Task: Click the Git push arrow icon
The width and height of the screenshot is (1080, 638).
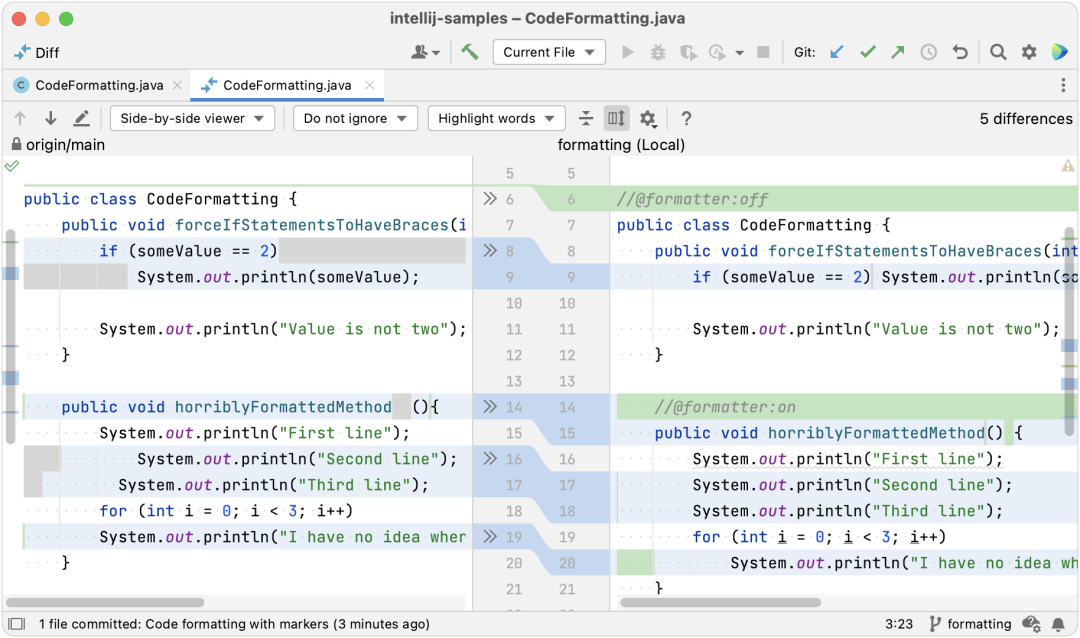Action: pyautogui.click(x=897, y=52)
